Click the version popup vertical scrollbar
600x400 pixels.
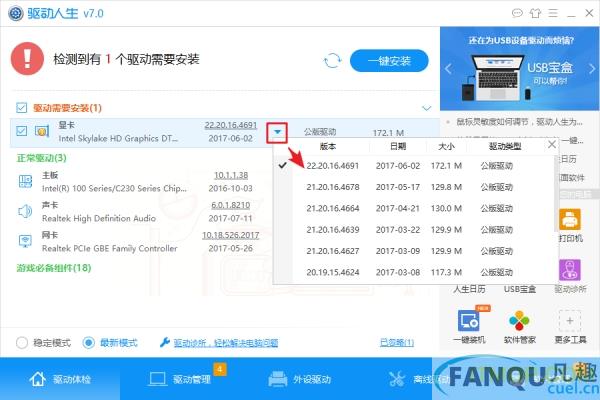coord(556,194)
